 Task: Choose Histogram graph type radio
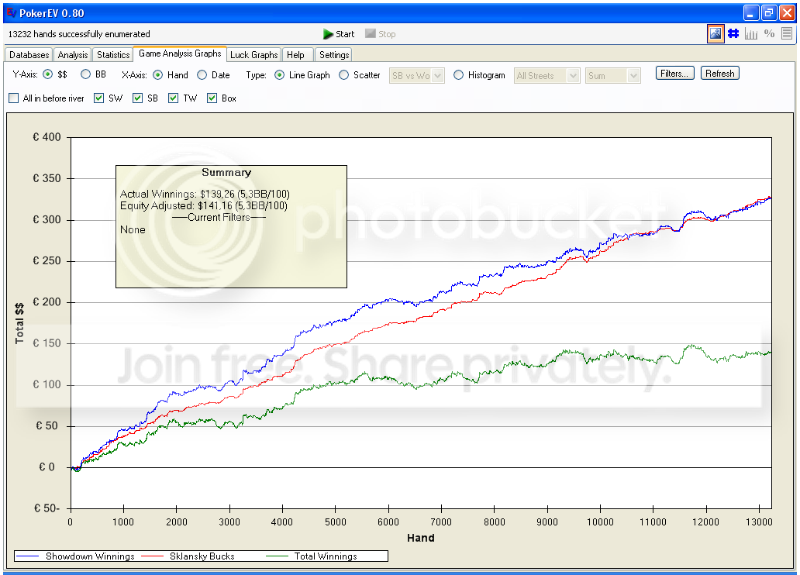click(459, 75)
